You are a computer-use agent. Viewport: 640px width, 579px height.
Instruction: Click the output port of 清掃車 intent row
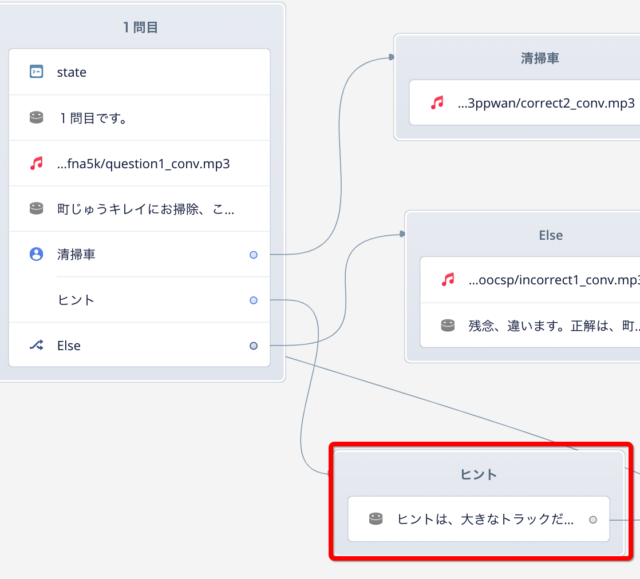(x=253, y=255)
